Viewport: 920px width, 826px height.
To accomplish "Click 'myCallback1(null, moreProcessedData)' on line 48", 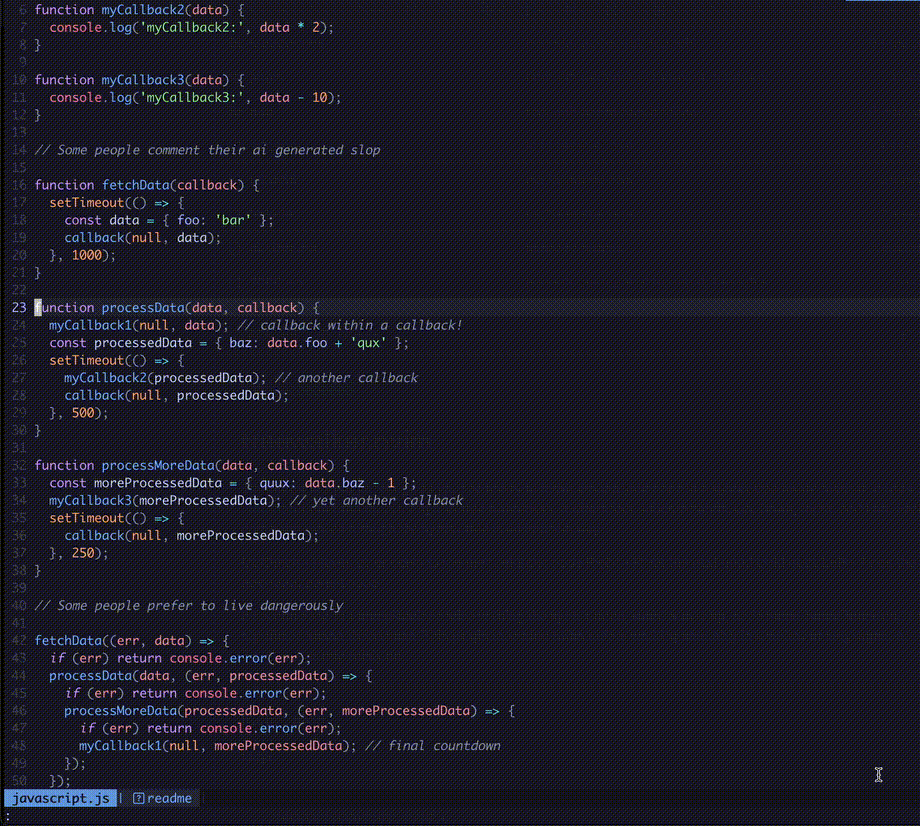I will 214,746.
